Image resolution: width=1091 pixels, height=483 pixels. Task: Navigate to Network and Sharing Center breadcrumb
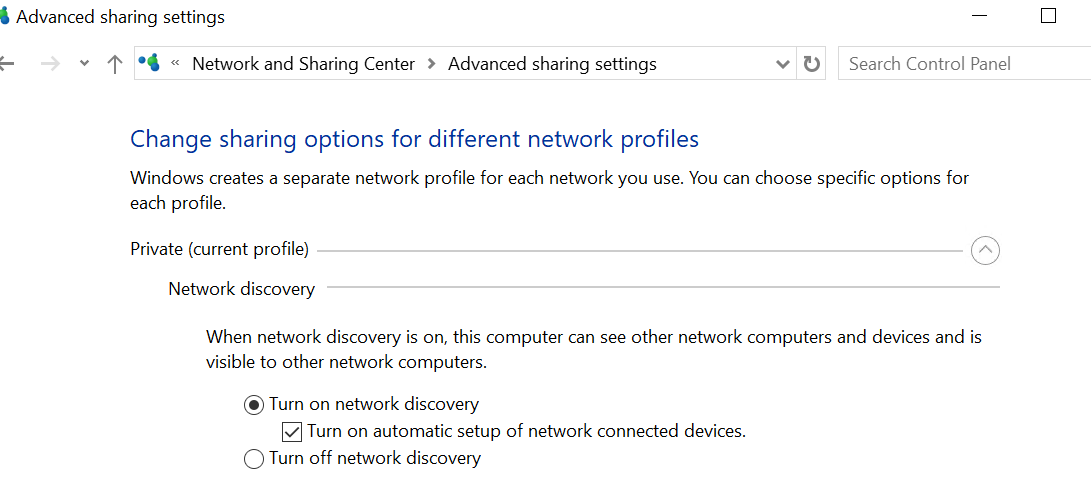click(x=303, y=64)
